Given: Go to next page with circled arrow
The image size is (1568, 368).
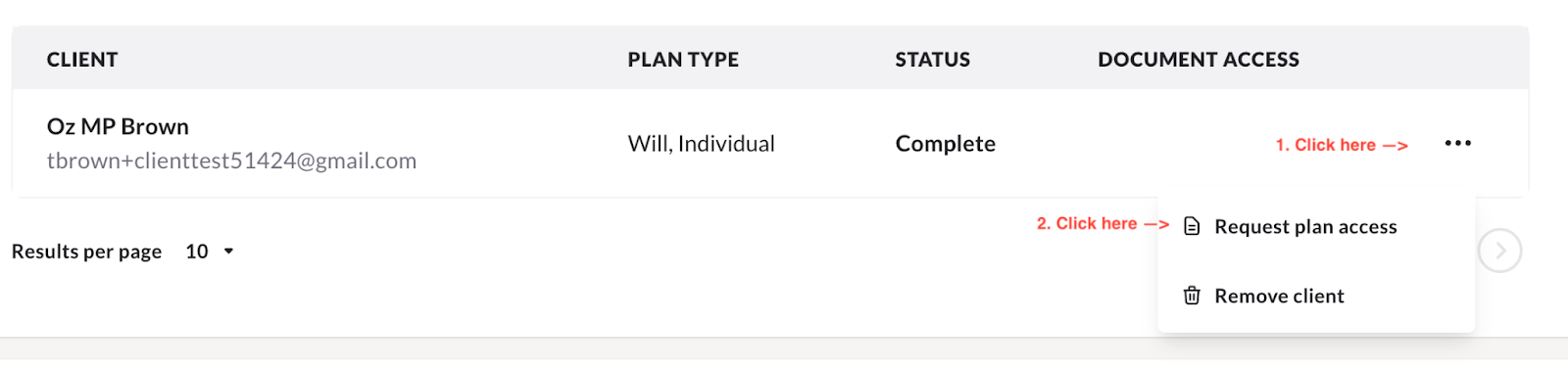Looking at the screenshot, I should click(1500, 252).
